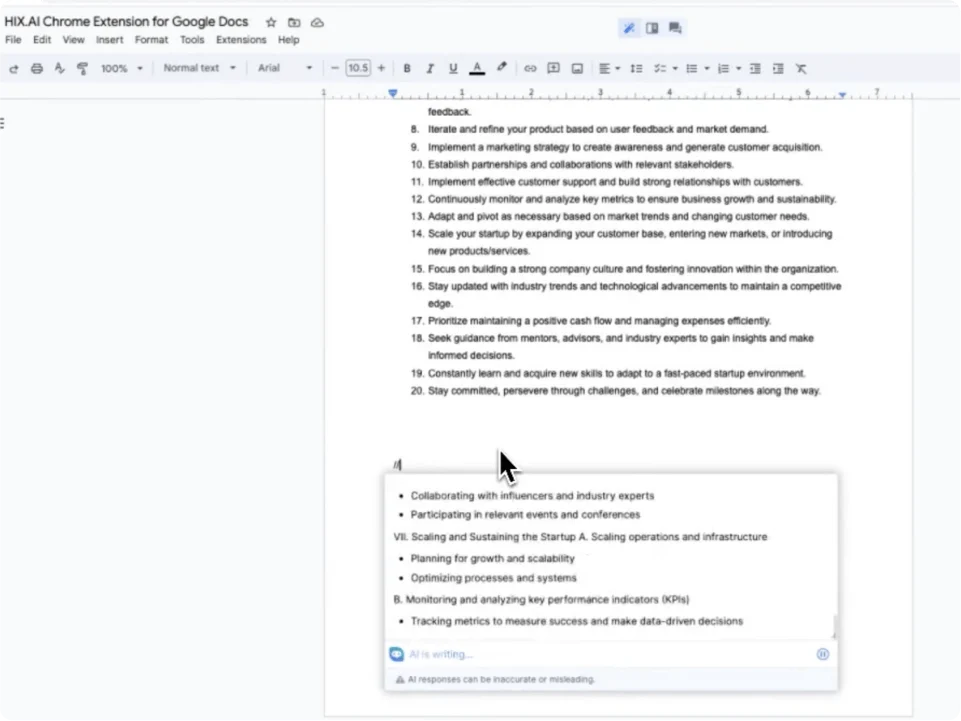Click the spell check icon
This screenshot has height=721, width=961.
coord(59,68)
